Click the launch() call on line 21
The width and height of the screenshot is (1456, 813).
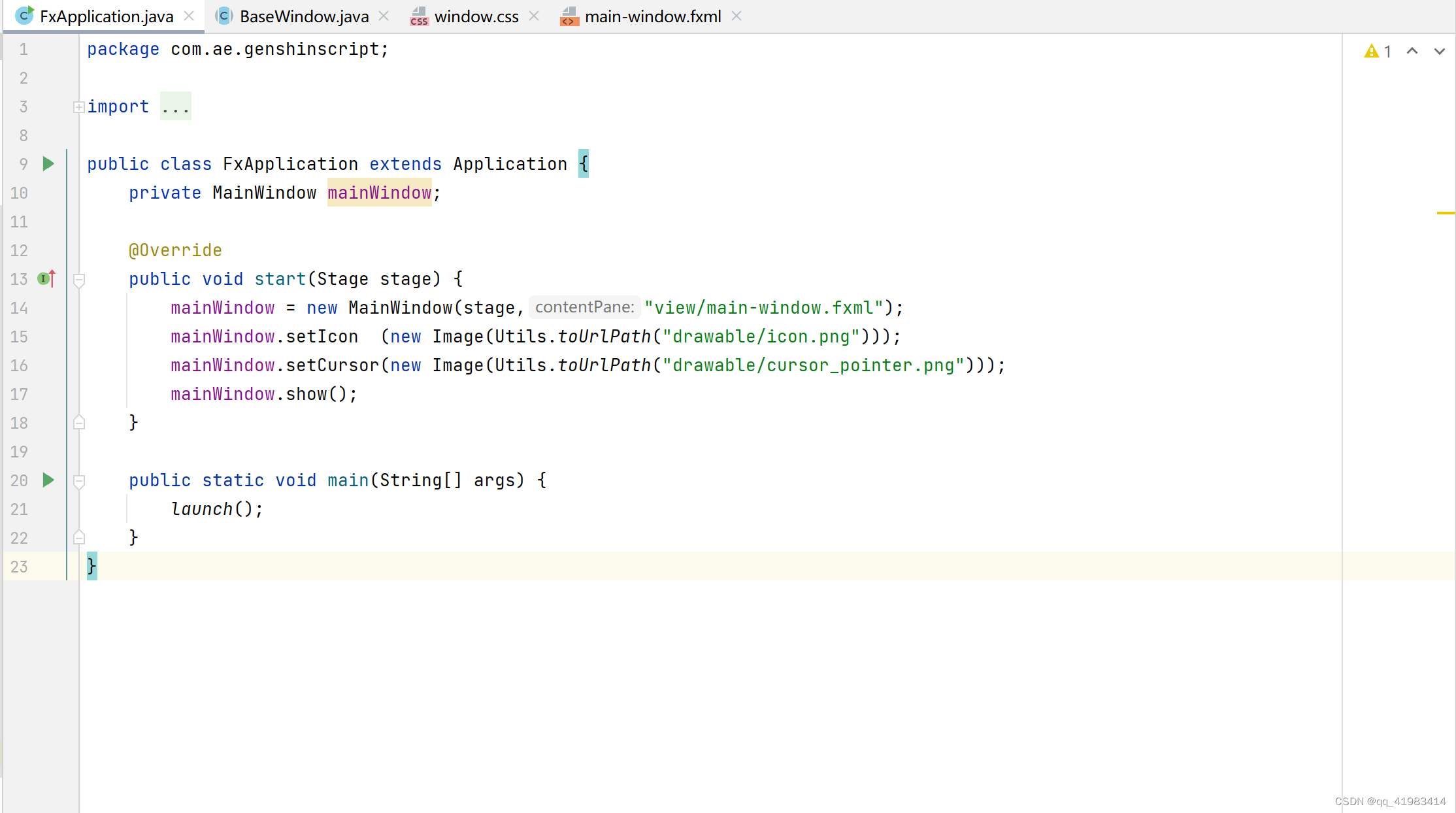click(x=212, y=509)
